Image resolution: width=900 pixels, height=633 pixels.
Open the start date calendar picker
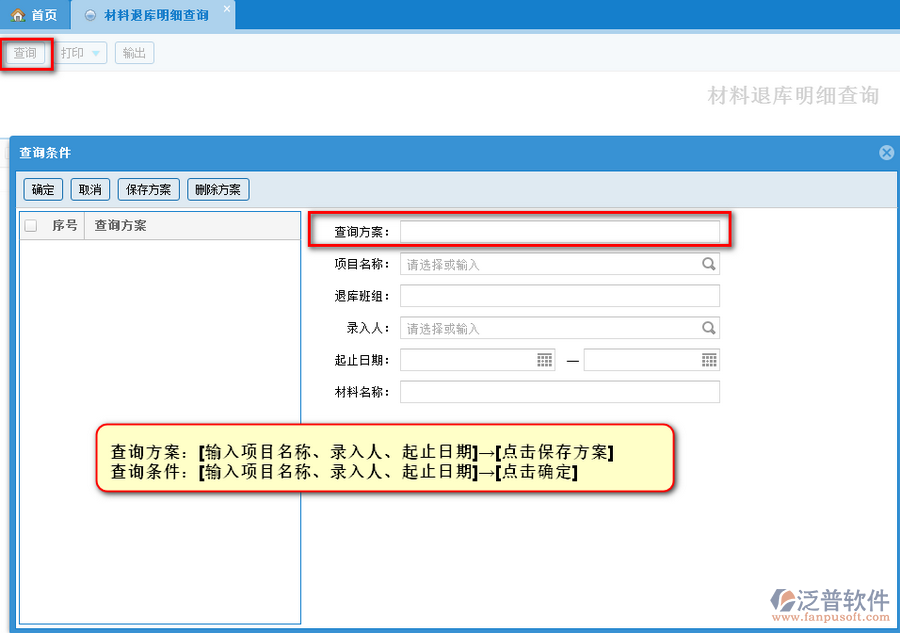544,360
